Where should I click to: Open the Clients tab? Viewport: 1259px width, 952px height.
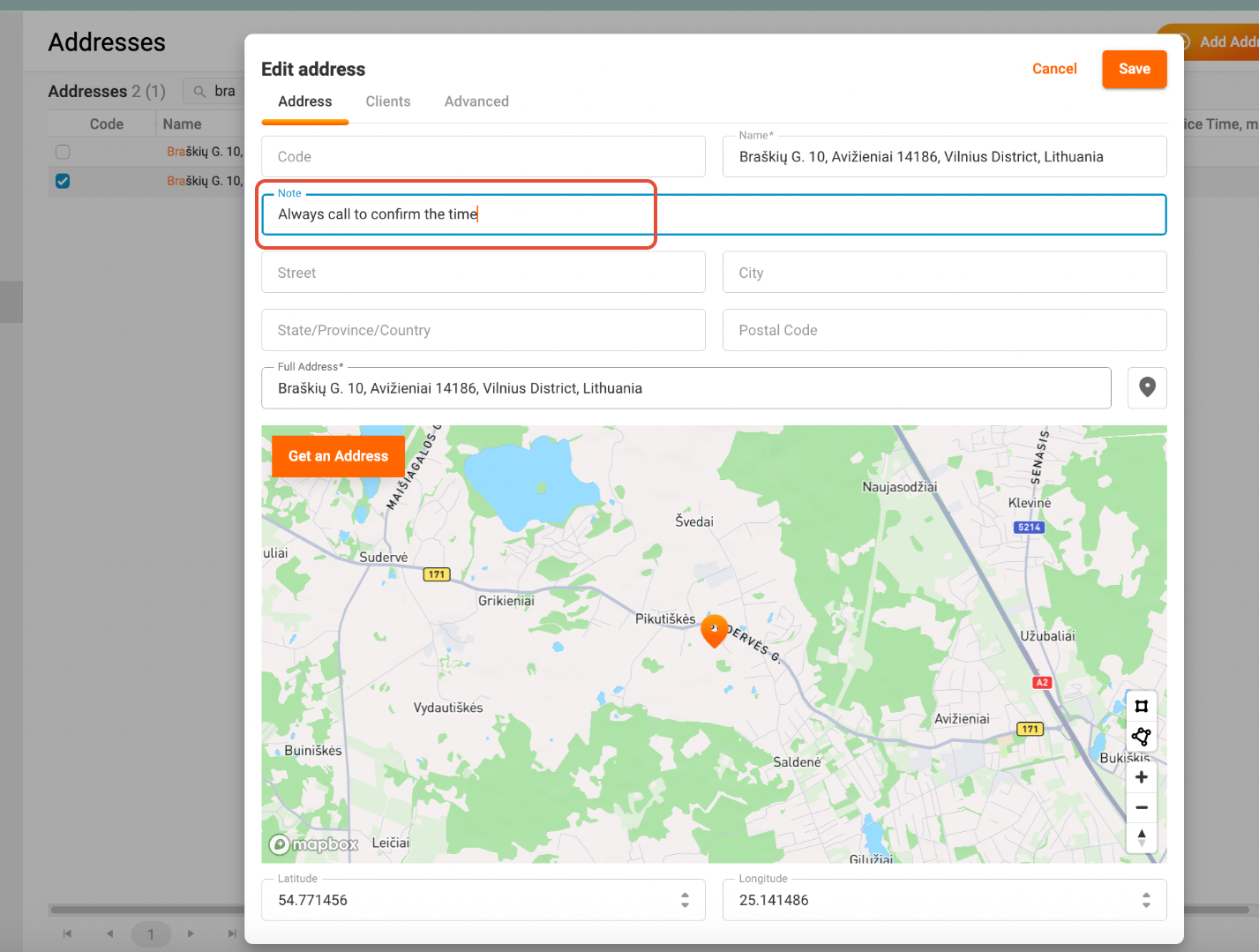coord(388,101)
